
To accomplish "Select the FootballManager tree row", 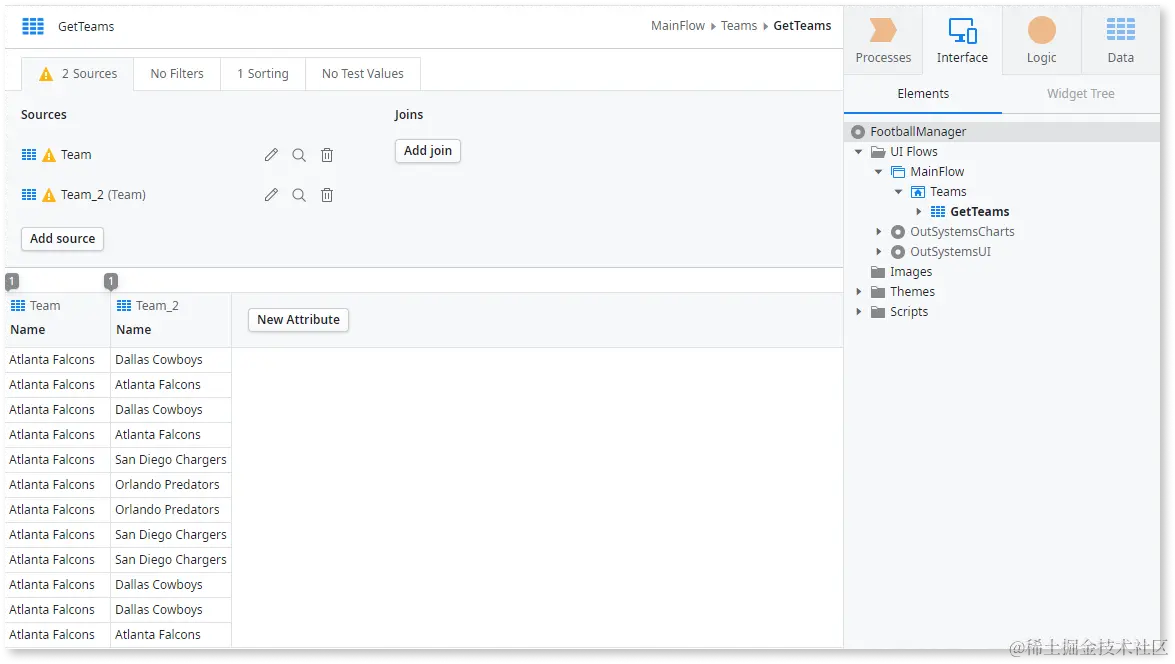I will [1002, 132].
